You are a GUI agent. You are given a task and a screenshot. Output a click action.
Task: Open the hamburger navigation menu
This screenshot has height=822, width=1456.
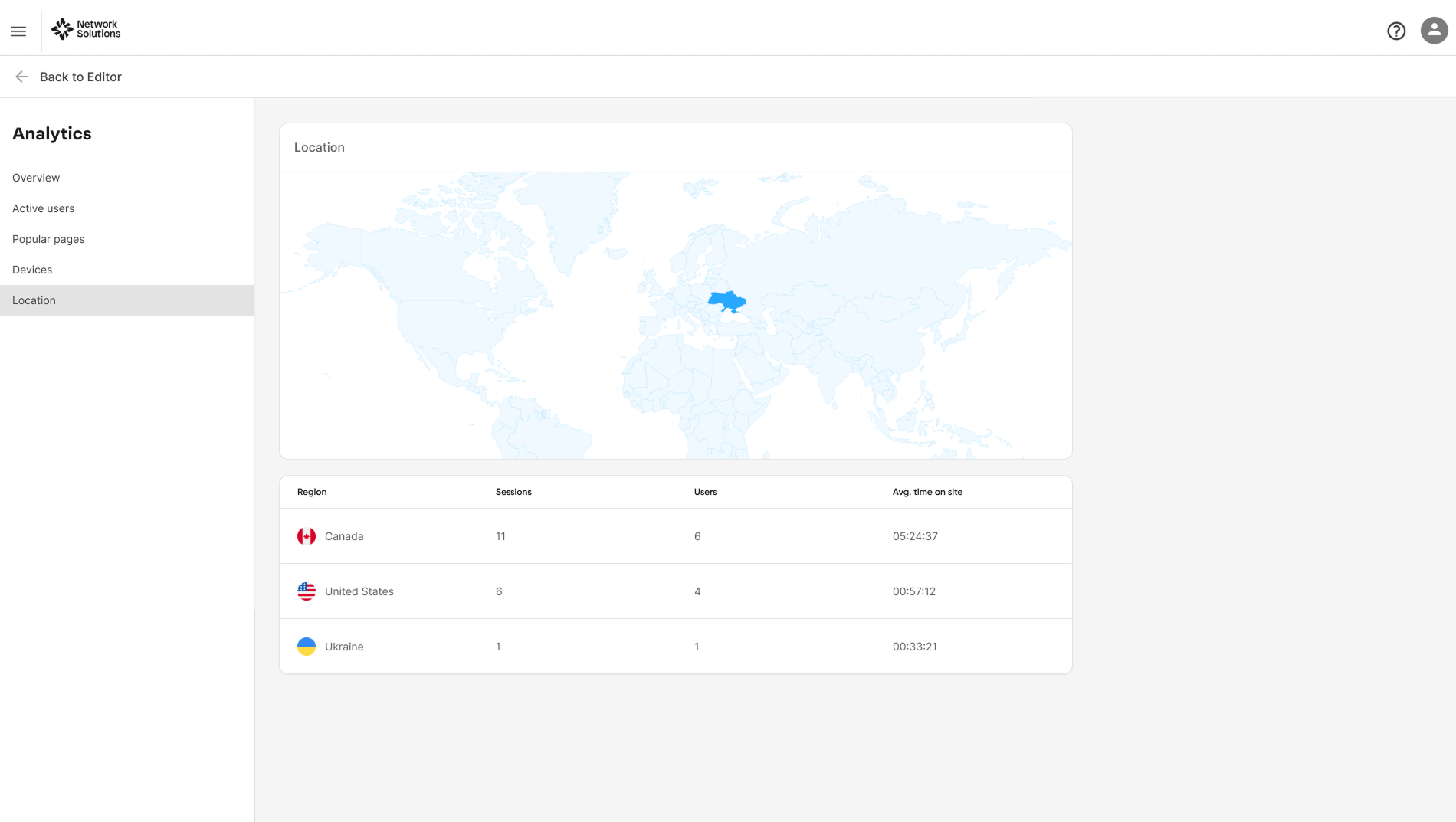click(18, 31)
